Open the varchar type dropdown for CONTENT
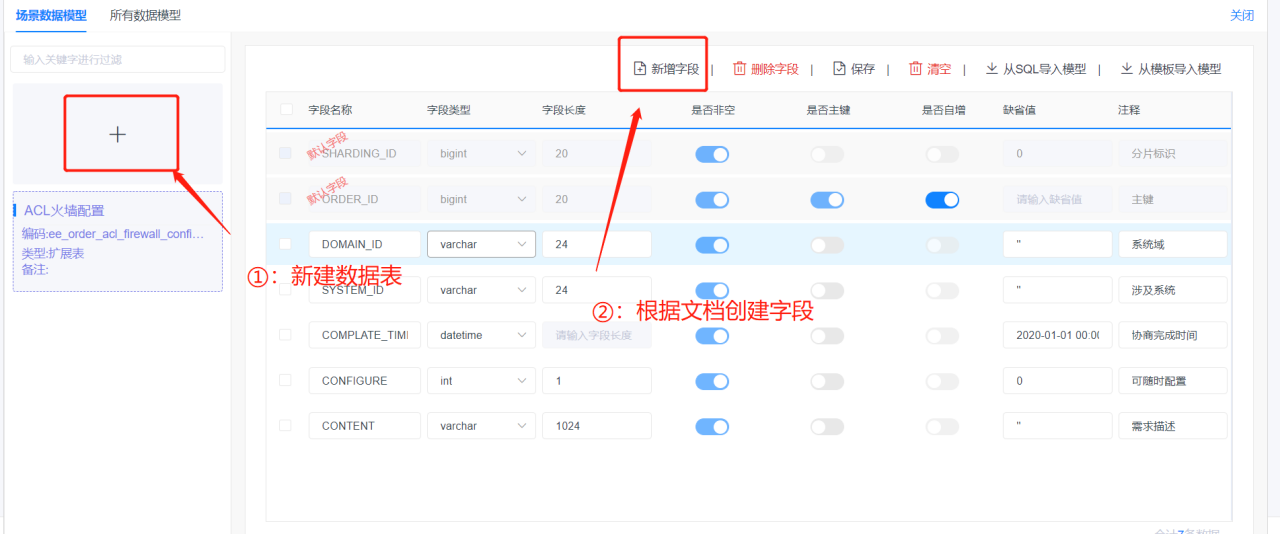 tap(481, 425)
